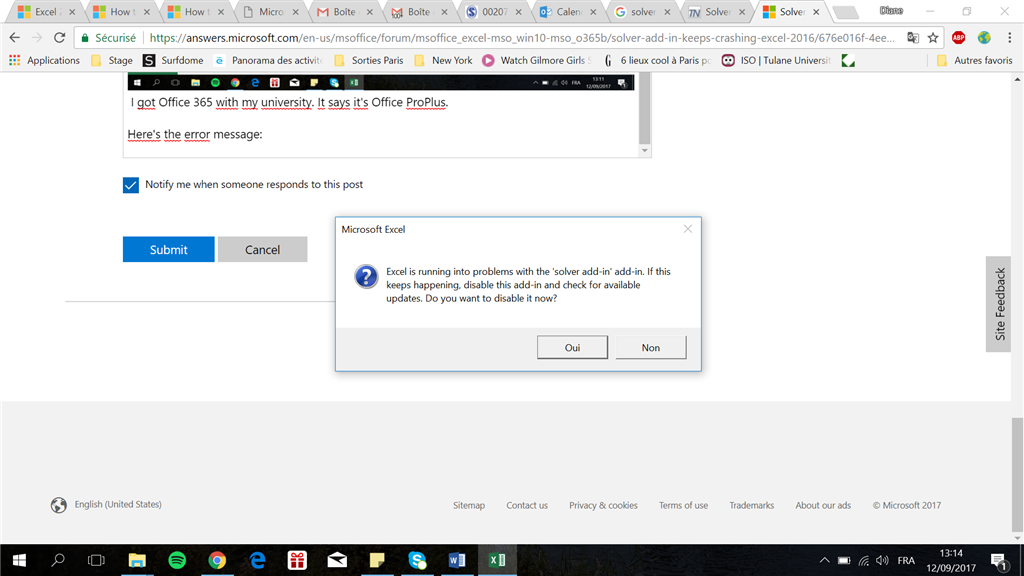This screenshot has width=1024, height=576.
Task: Open the Contact us footer link
Action: pos(527,505)
